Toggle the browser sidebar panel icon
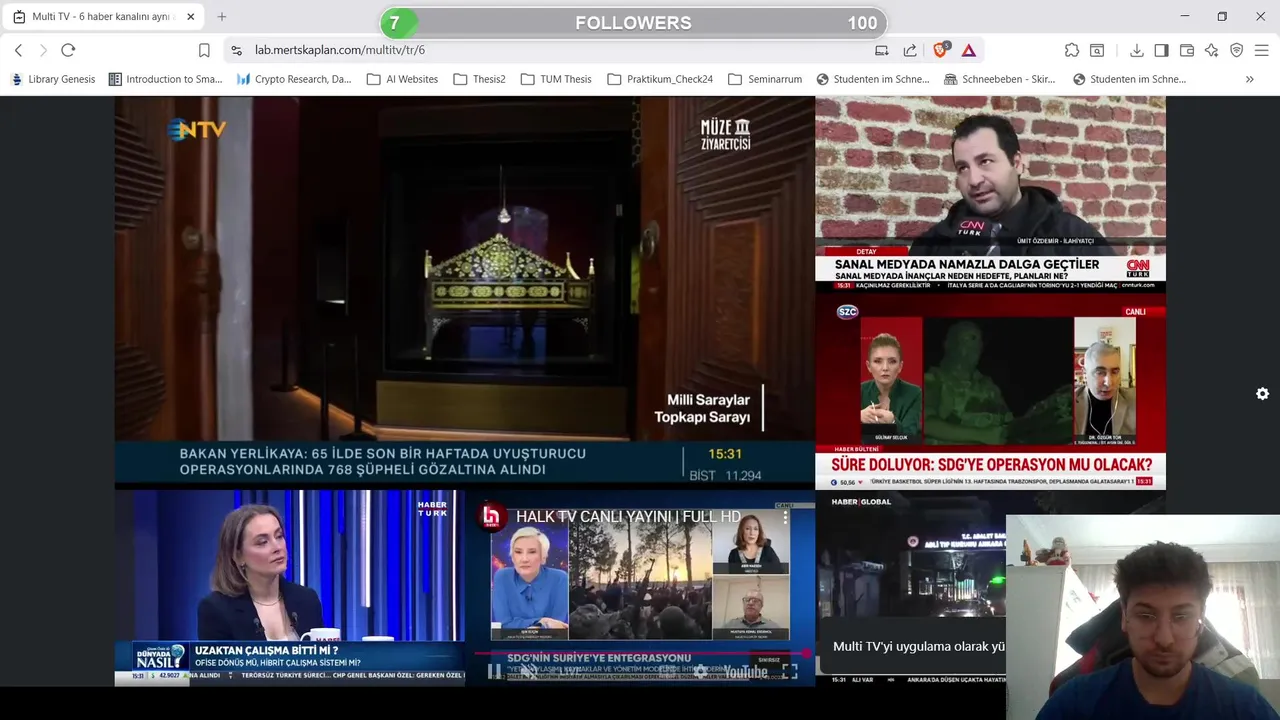Screen dimensions: 1280x720 pos(1161,50)
